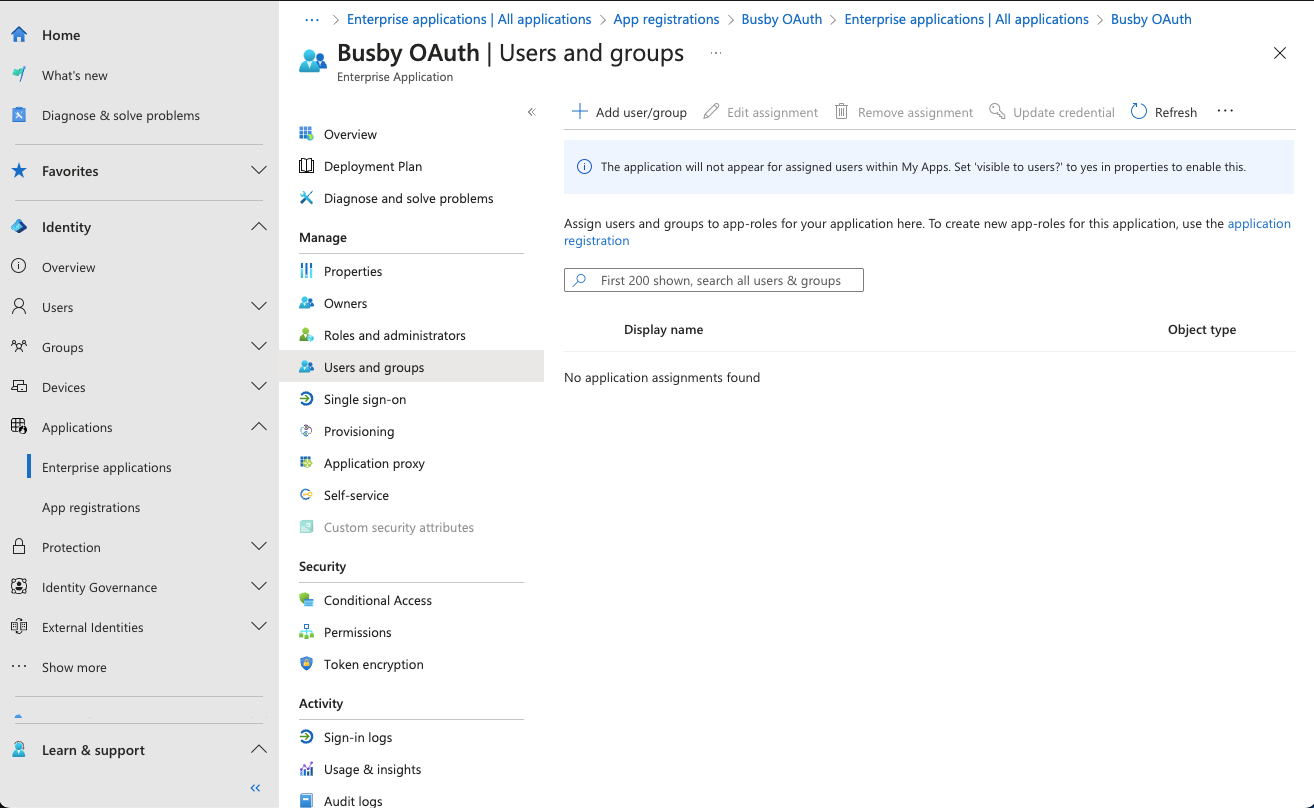
Task: Click the Owners people icon
Action: click(x=307, y=303)
